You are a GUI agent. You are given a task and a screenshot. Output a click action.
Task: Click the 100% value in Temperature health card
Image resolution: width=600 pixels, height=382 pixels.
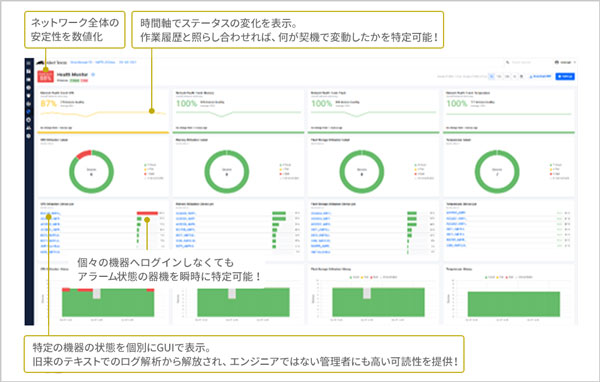[x=457, y=103]
